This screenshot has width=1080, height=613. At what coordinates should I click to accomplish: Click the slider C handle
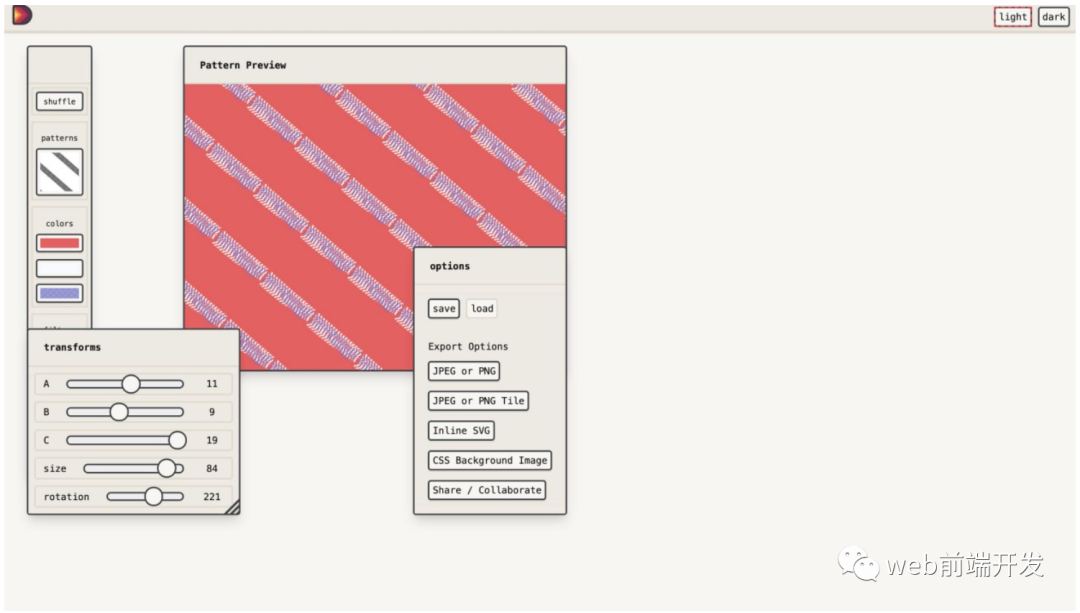click(x=177, y=440)
